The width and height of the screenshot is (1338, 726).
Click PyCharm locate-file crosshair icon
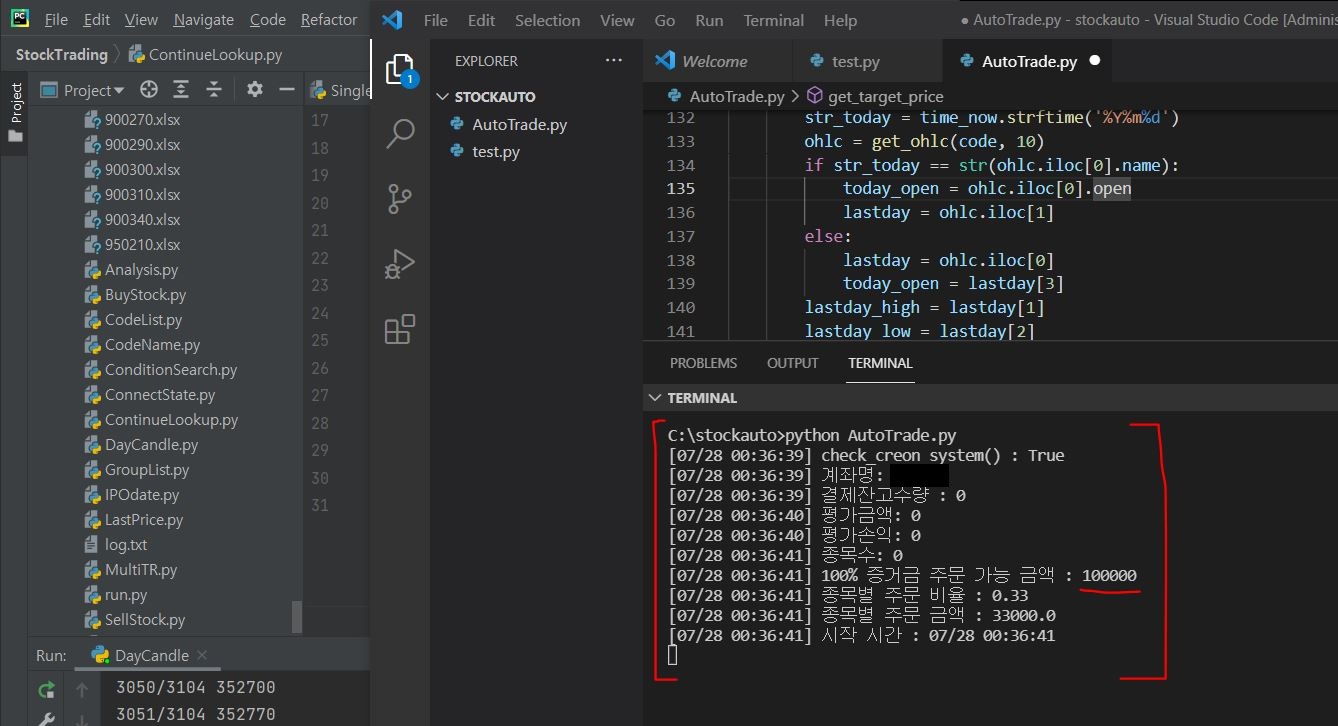[149, 90]
